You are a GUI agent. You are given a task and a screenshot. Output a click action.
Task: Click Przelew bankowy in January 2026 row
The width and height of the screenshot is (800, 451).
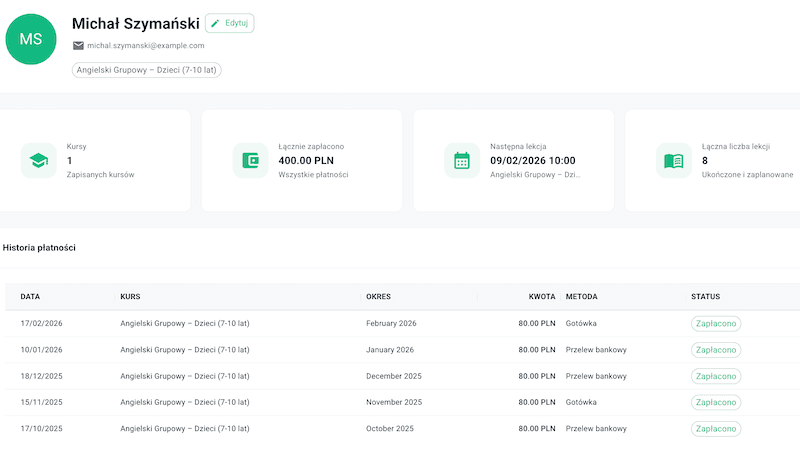coord(596,350)
